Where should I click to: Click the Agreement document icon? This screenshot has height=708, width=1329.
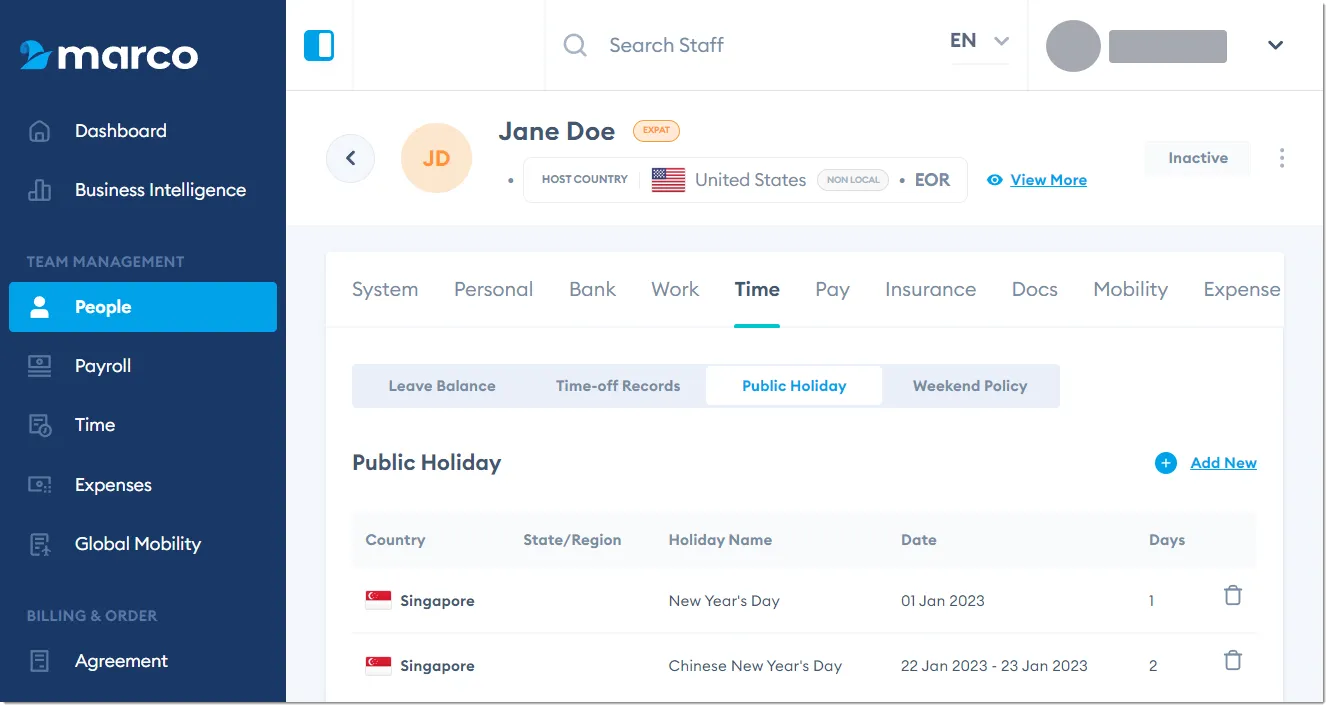pos(40,661)
